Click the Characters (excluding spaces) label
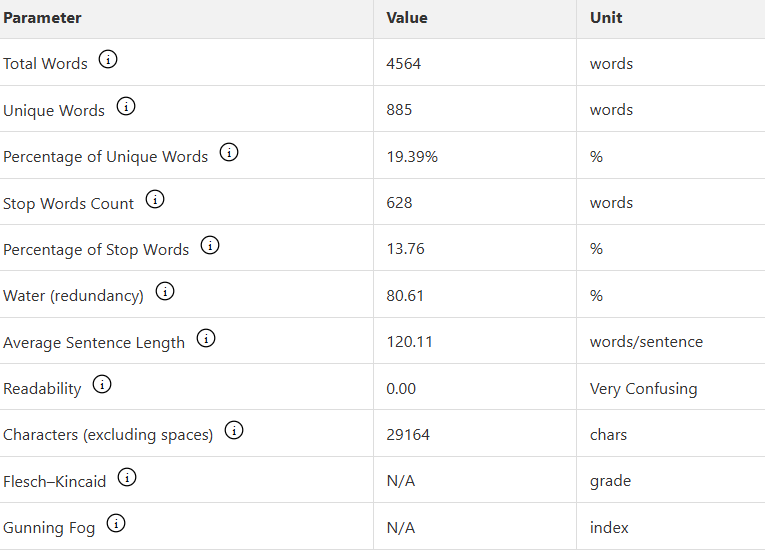The image size is (765, 560). coord(108,435)
